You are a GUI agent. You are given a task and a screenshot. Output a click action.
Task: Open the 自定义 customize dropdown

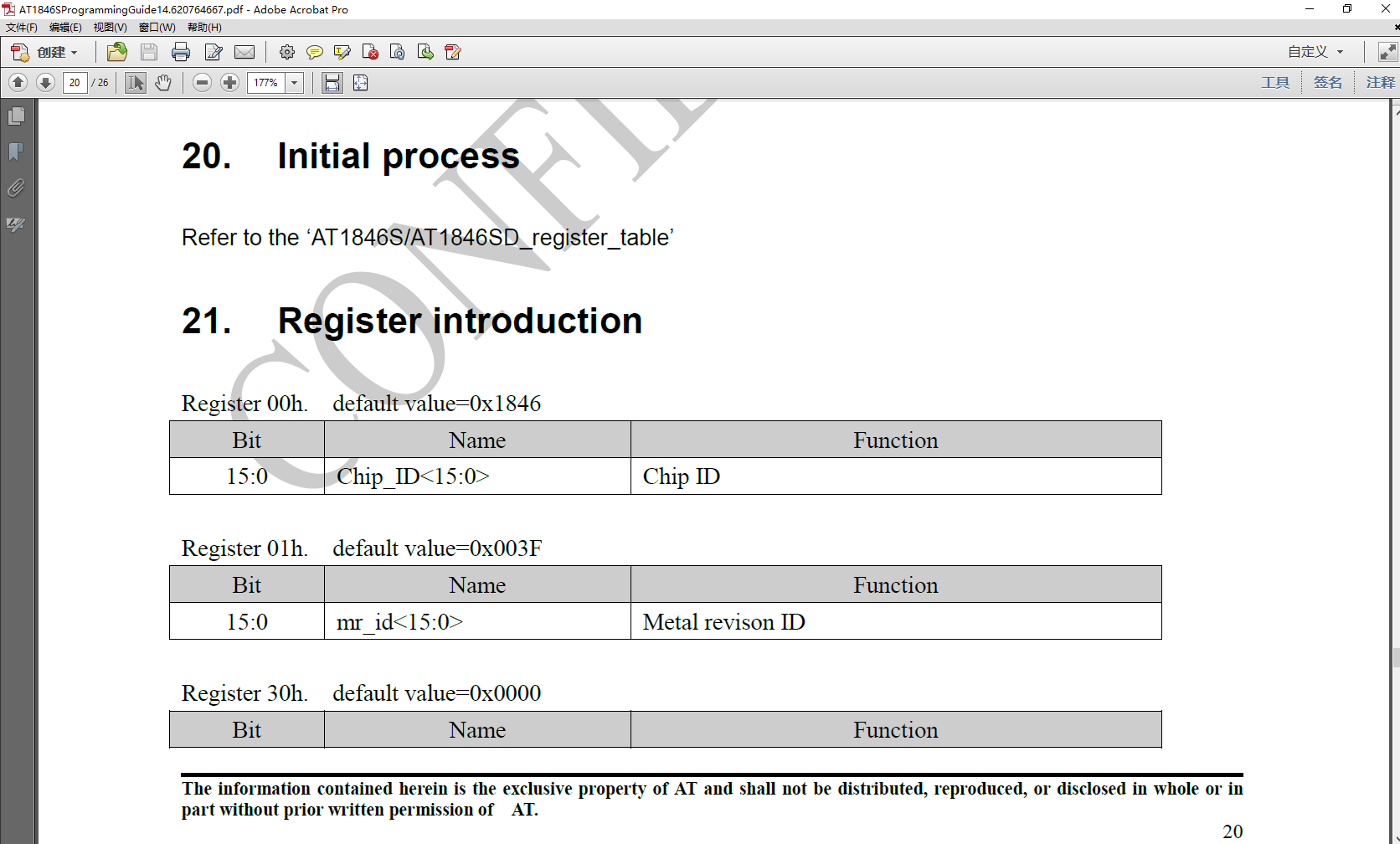(1315, 52)
